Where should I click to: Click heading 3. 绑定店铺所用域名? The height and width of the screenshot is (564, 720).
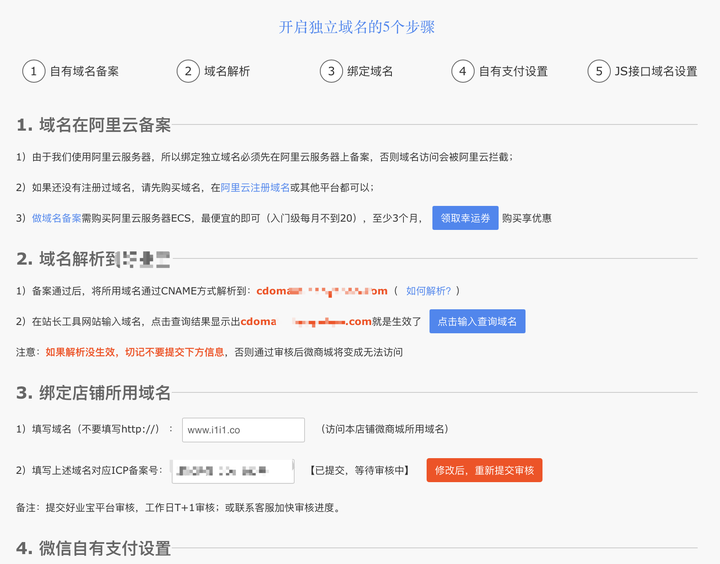point(94,393)
